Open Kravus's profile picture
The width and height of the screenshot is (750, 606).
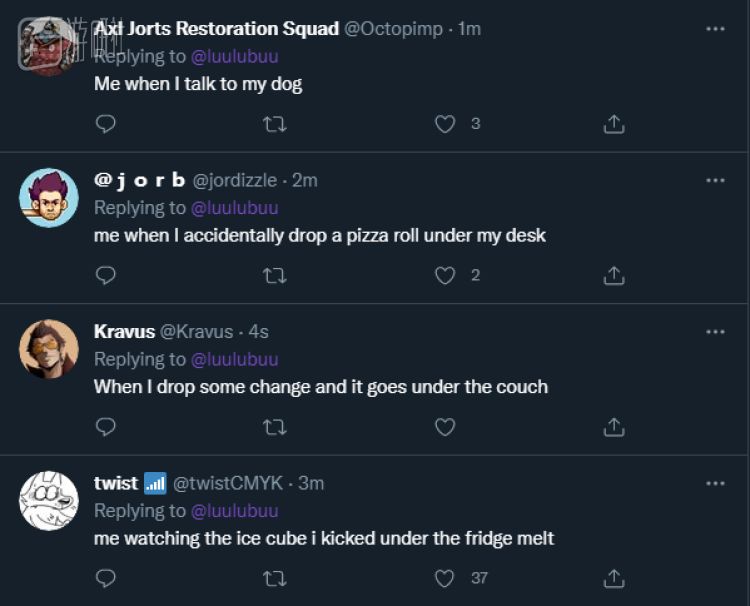point(49,349)
